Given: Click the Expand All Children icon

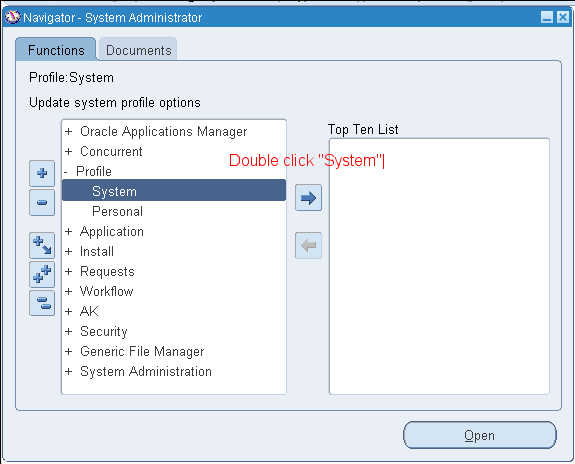Looking at the screenshot, I should point(42,245).
